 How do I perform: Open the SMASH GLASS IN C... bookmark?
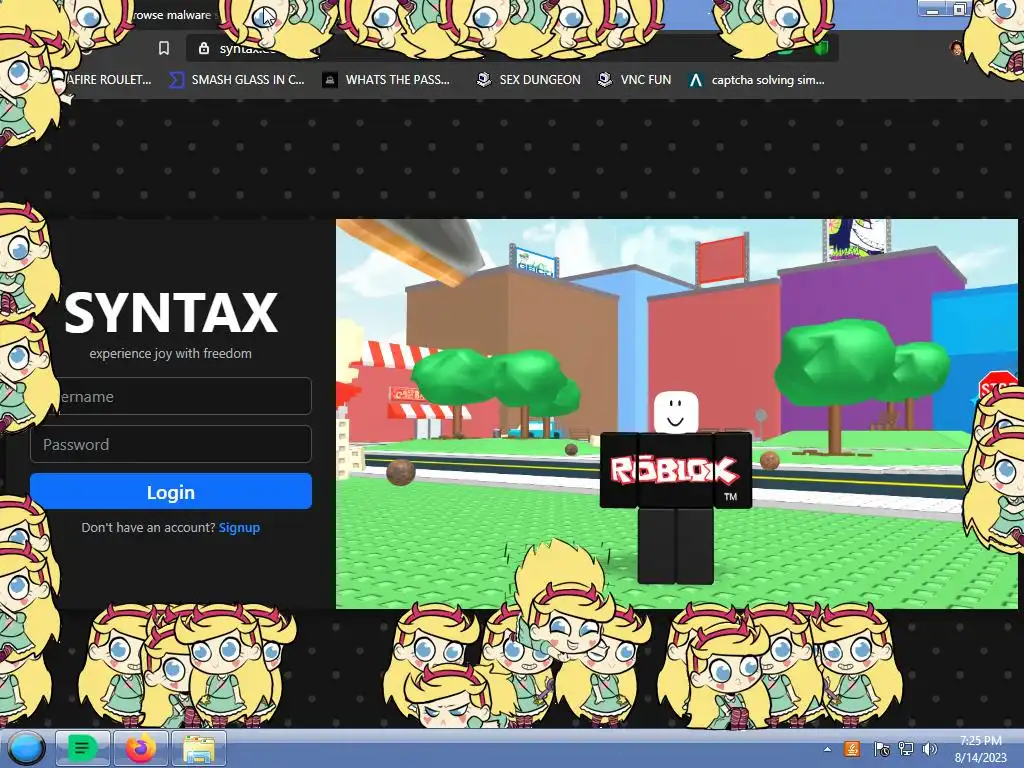(x=237, y=80)
